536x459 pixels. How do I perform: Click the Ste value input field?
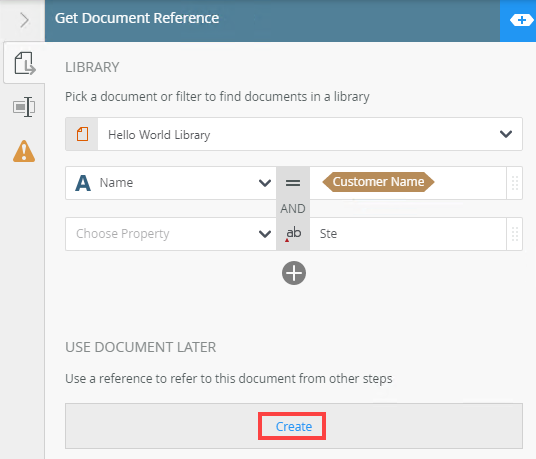click(x=408, y=234)
